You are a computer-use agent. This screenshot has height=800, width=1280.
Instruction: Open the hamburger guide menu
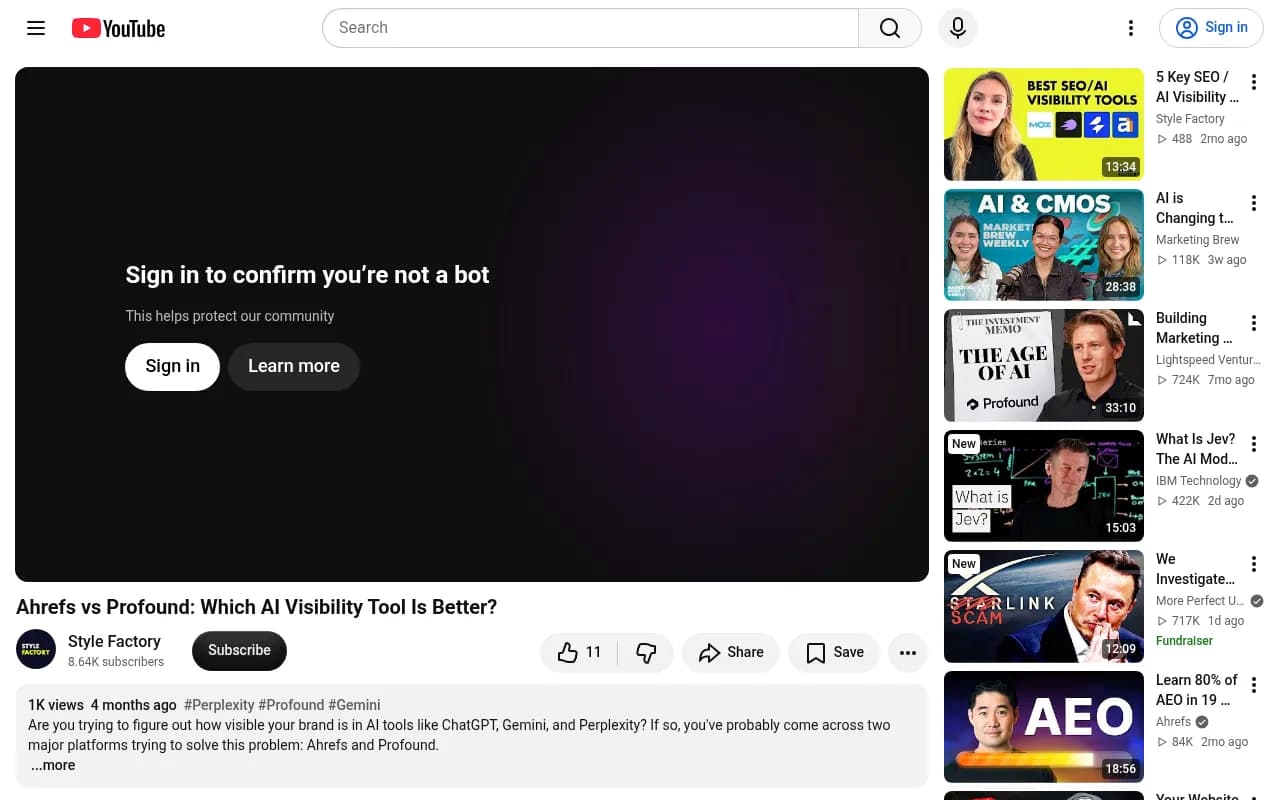coord(36,28)
